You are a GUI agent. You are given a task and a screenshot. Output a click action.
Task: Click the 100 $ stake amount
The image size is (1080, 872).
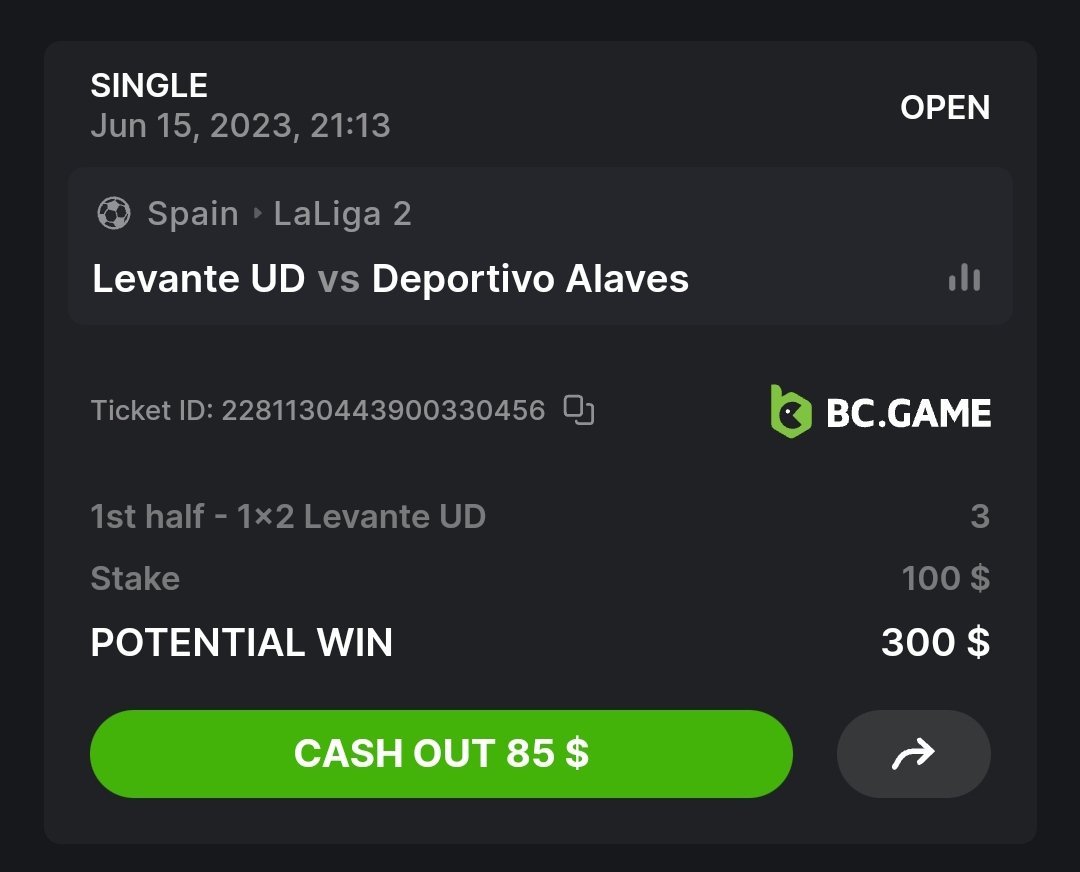click(945, 578)
